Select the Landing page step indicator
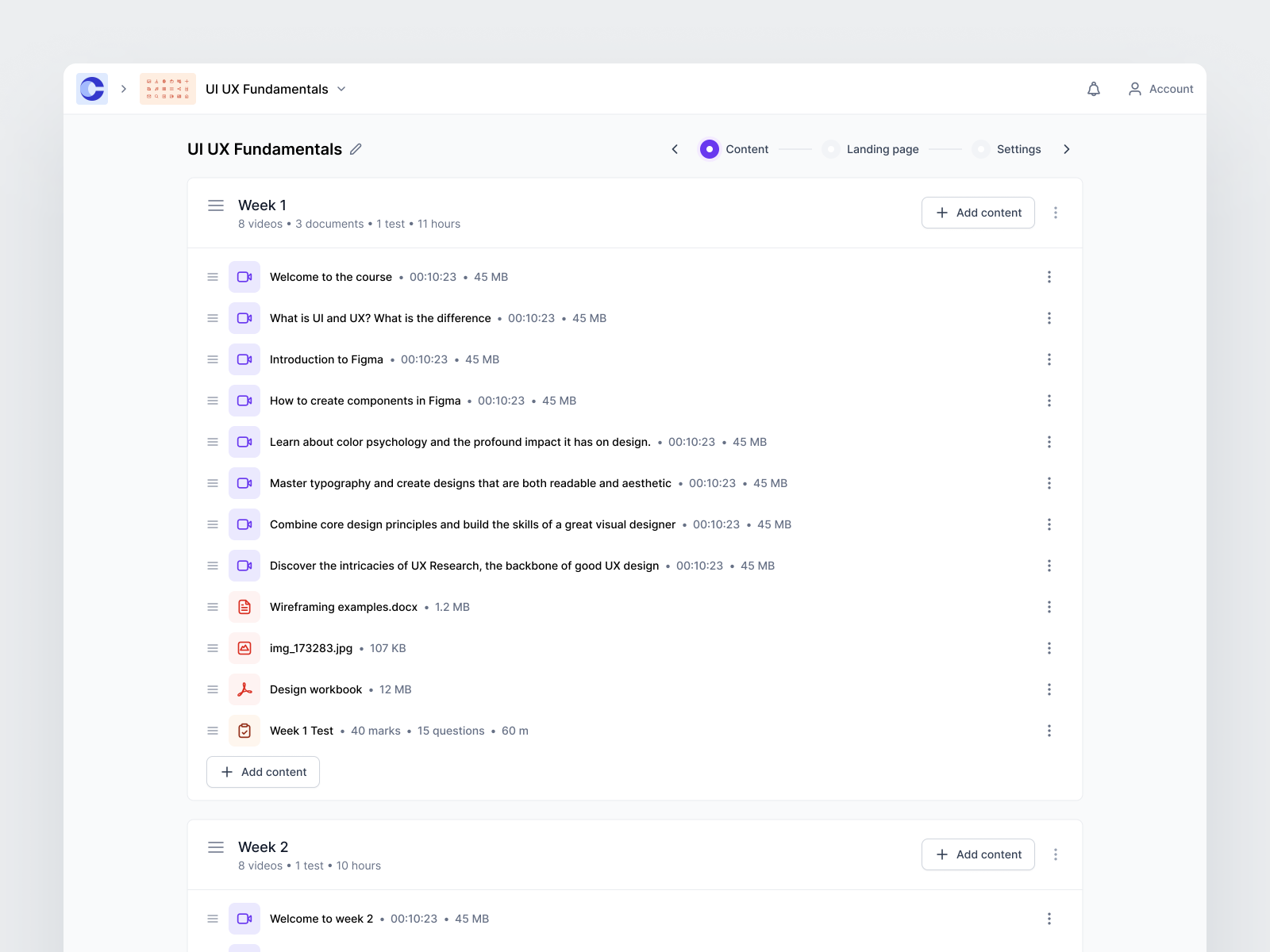This screenshot has height=952, width=1270. click(x=830, y=148)
